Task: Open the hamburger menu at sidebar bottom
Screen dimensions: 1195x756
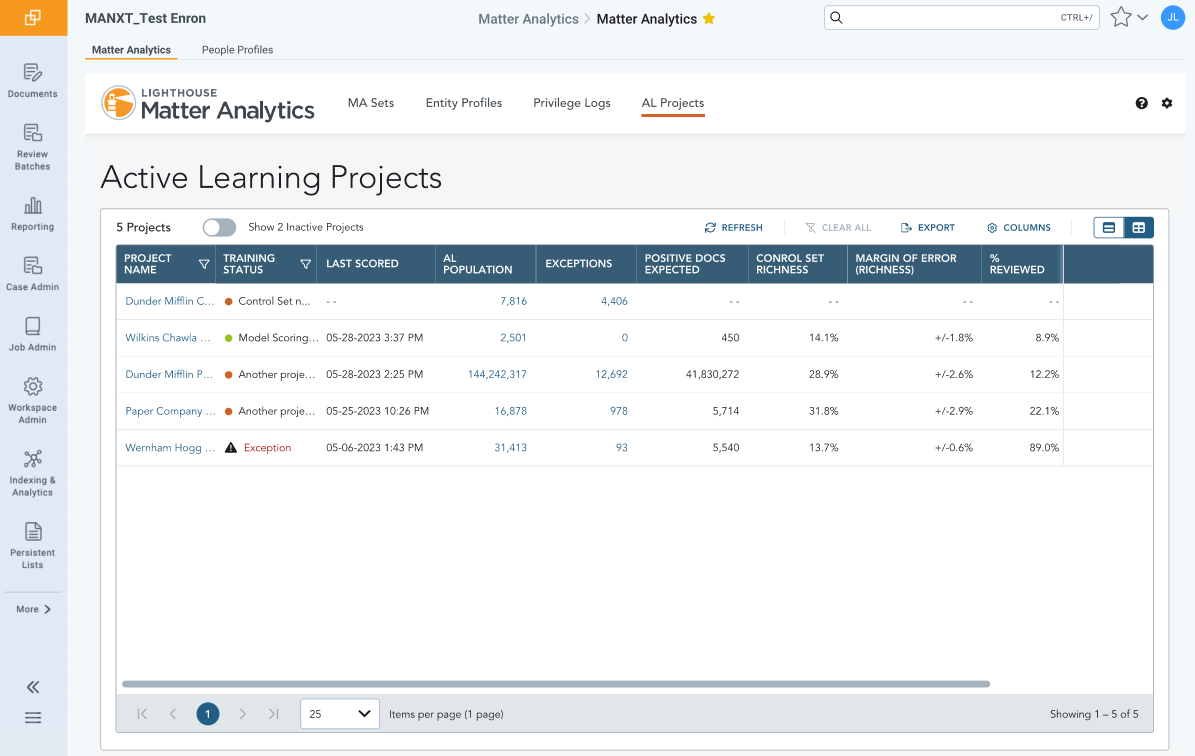Action: tap(33, 718)
